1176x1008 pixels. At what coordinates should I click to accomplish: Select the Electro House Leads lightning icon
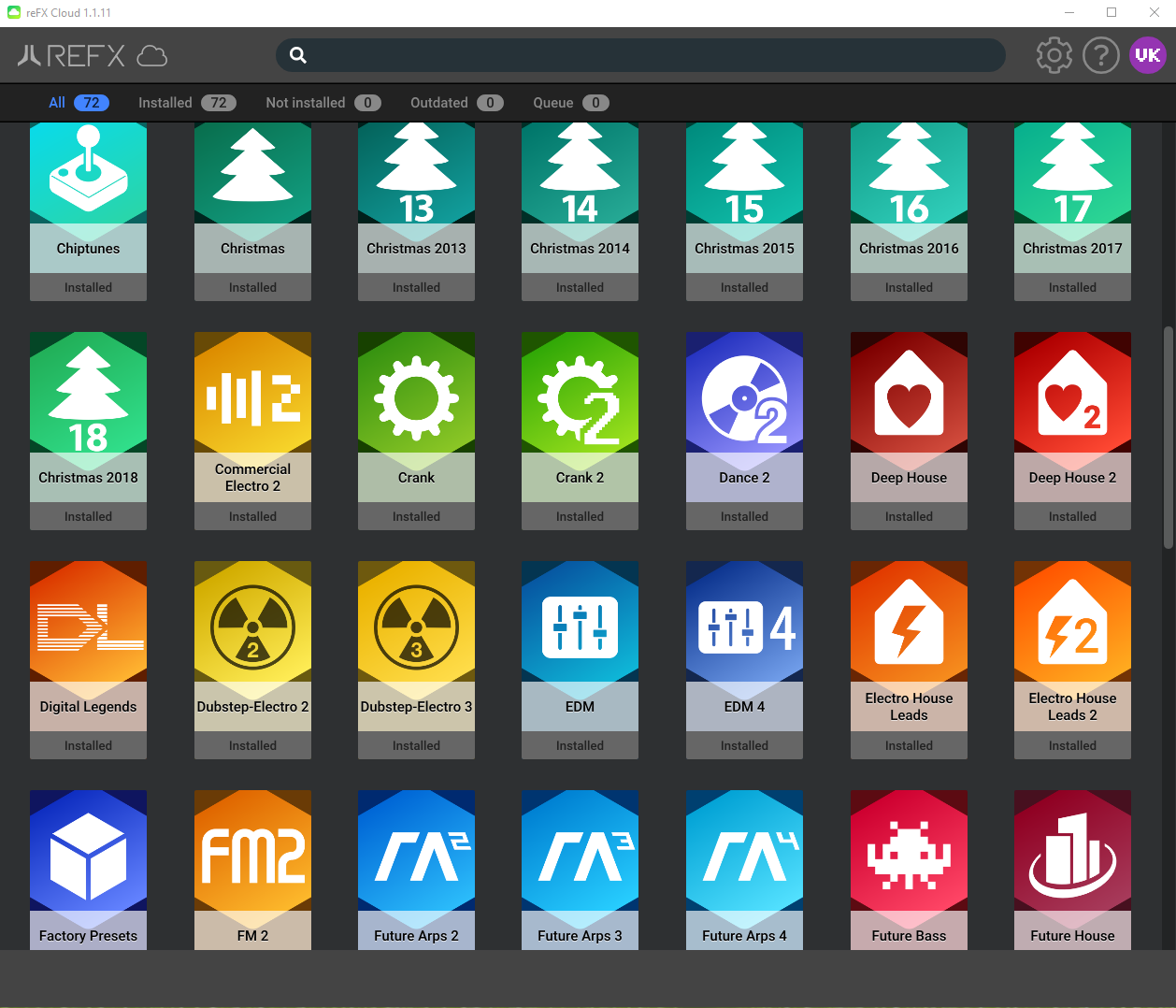pos(909,622)
